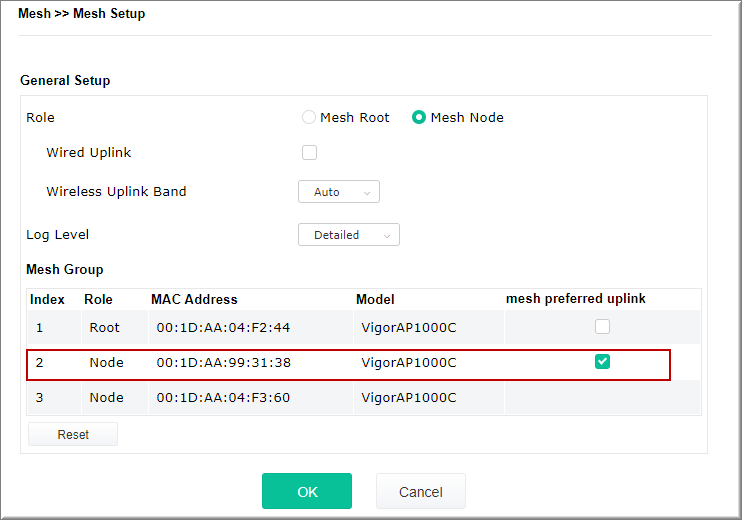Click the Mesh >> Mesh Setup page title

[81, 14]
